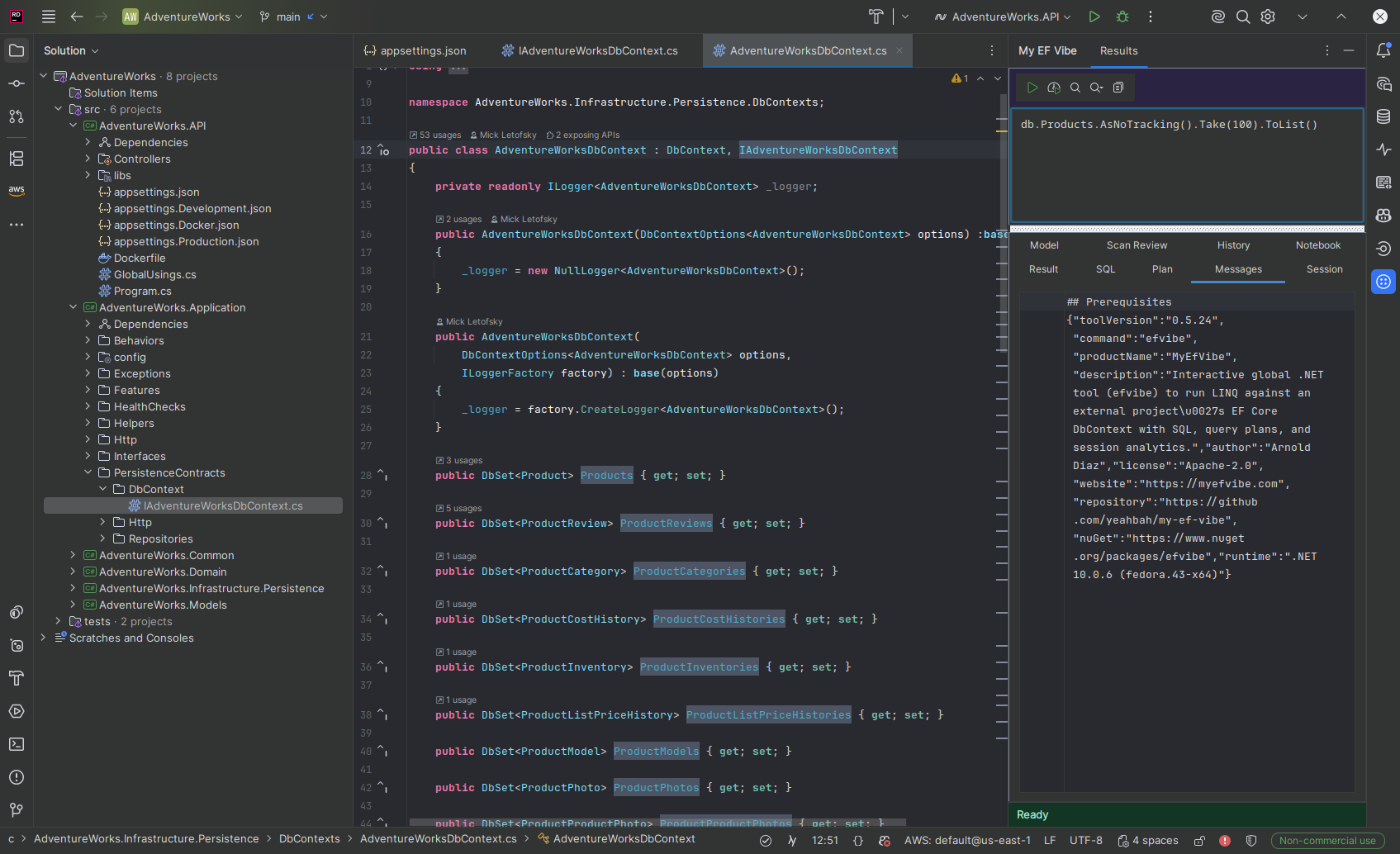Click the red error indicator in status bar
1400x854 pixels.
tap(1225, 841)
